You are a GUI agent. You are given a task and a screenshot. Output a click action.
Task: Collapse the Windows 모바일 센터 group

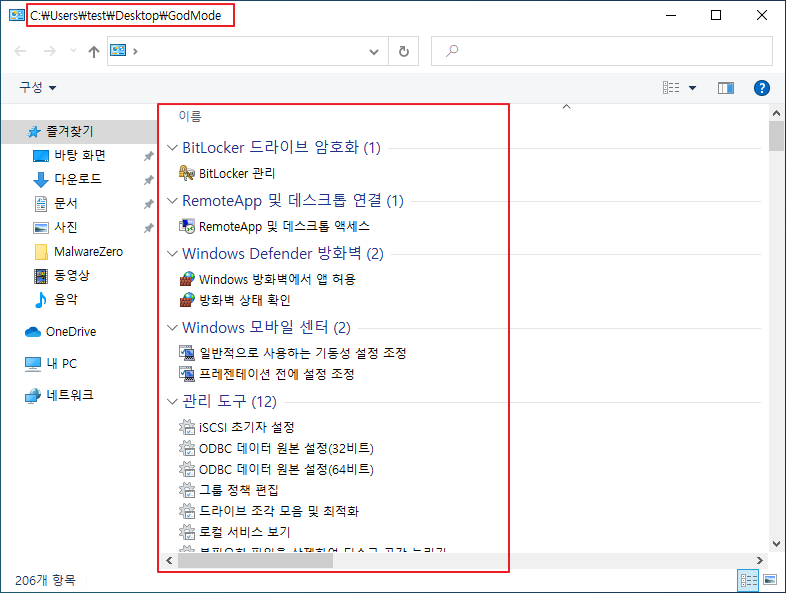click(172, 328)
